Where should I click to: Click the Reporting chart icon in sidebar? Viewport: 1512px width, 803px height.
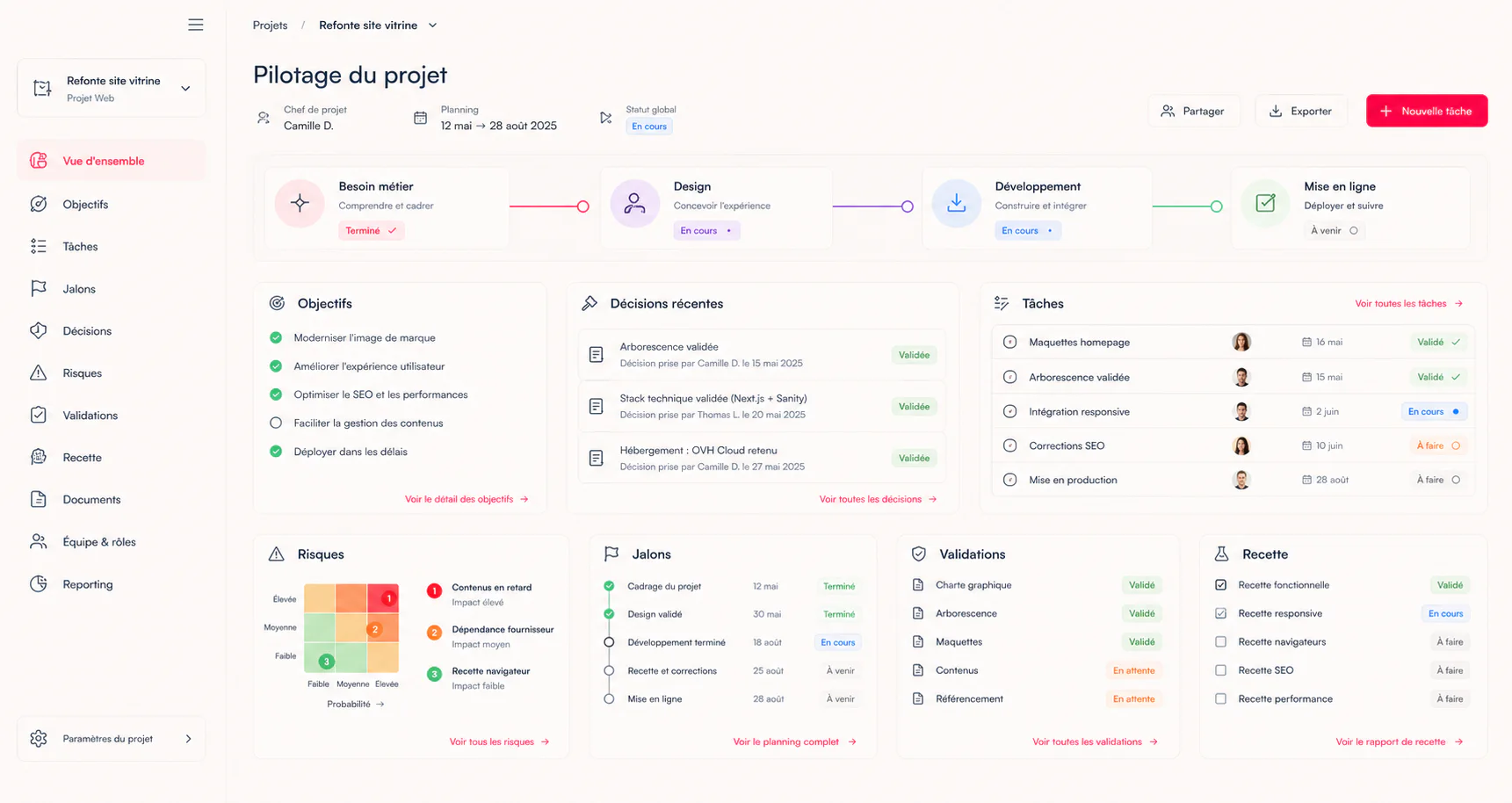39,583
